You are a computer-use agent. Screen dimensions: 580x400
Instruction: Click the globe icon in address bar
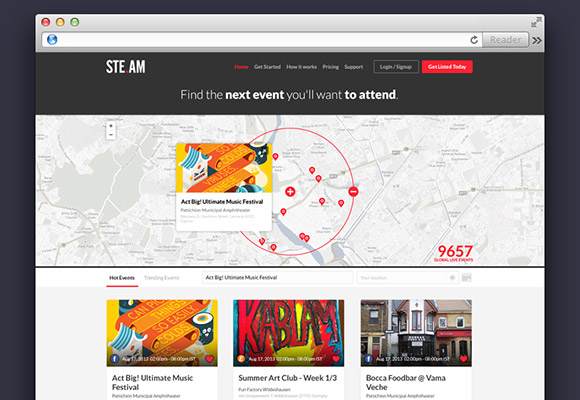tap(52, 40)
